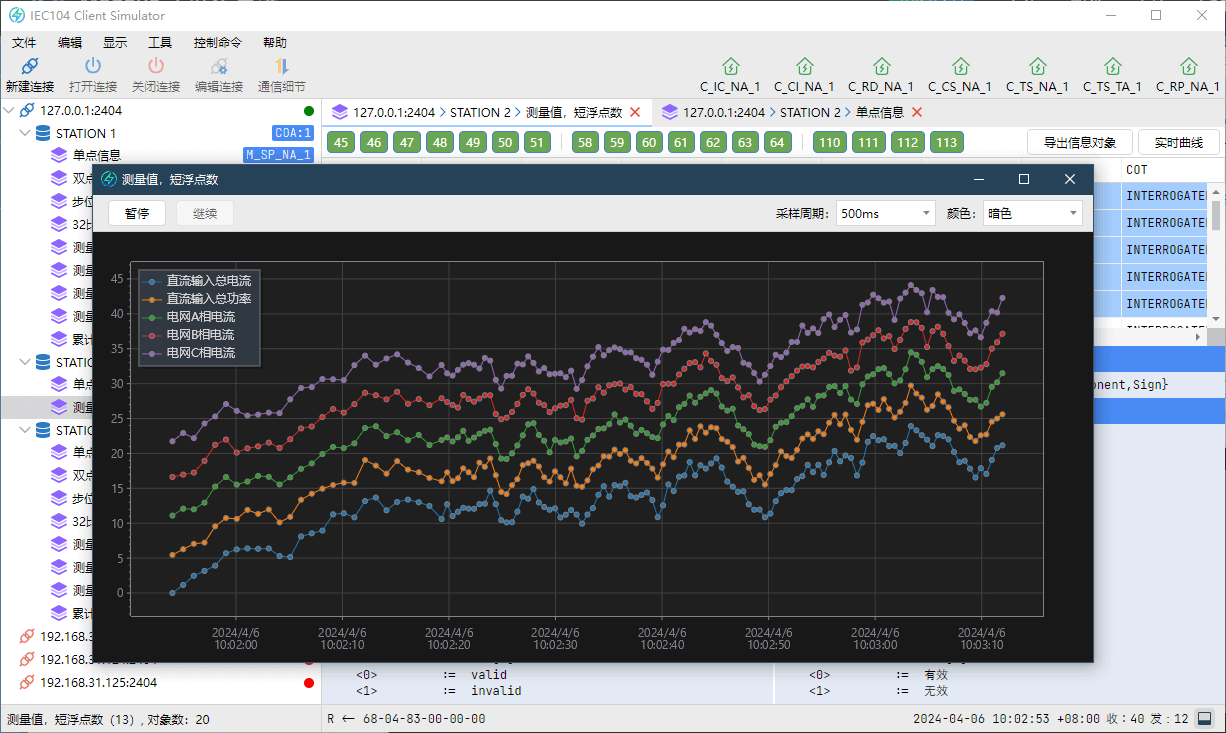Open the 采样周期 500ms dropdown
The image size is (1226, 733).
pos(885,213)
